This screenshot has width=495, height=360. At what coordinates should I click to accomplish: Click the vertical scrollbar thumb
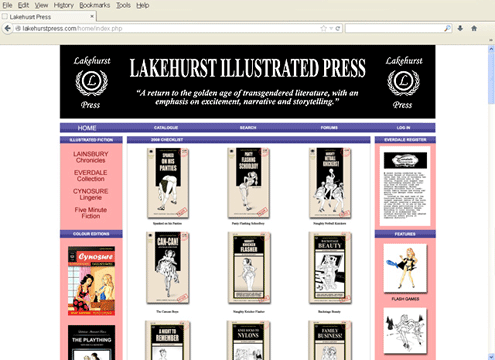click(491, 78)
